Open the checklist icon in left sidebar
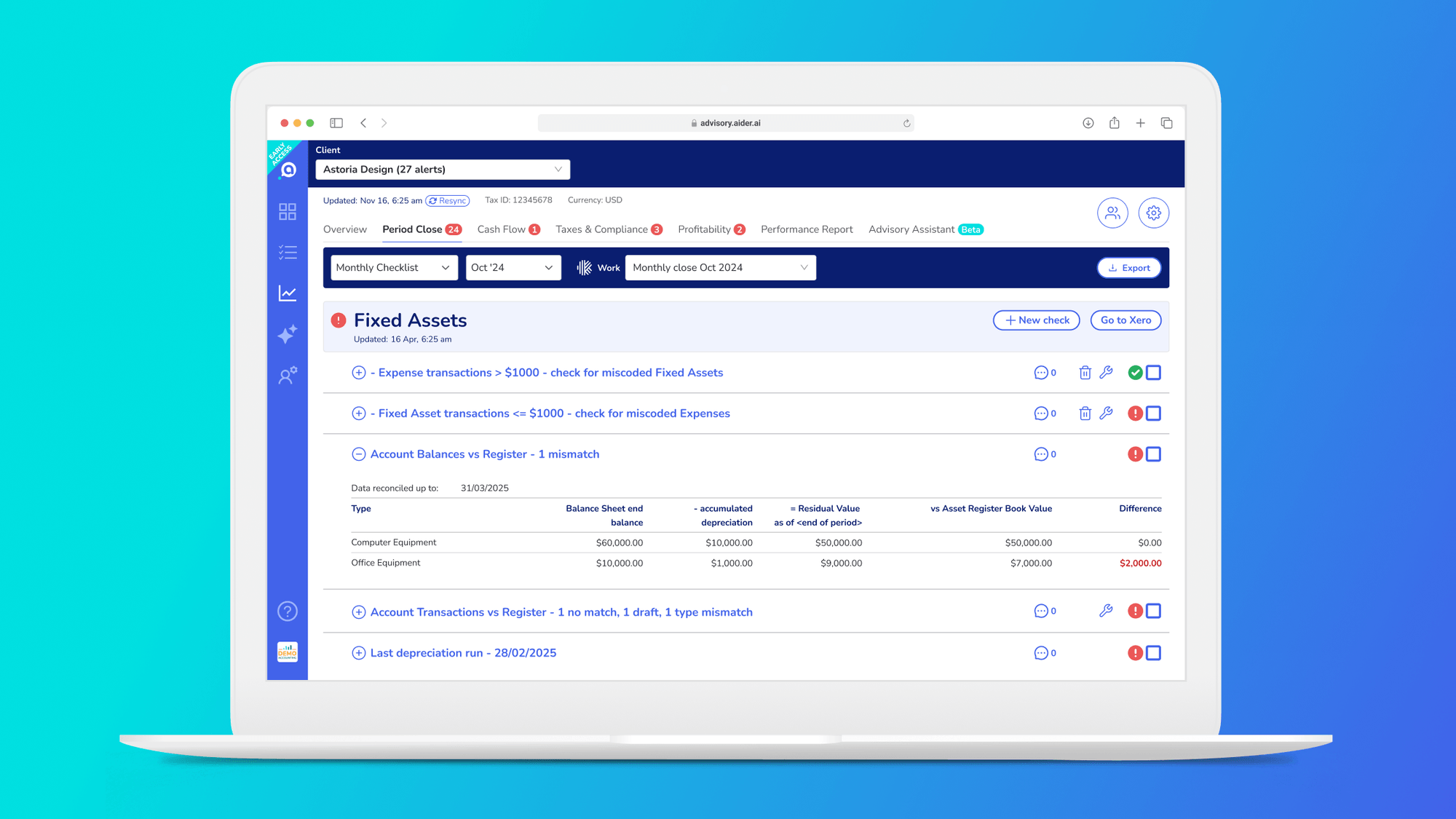Viewport: 1456px width, 819px height. coord(288,253)
